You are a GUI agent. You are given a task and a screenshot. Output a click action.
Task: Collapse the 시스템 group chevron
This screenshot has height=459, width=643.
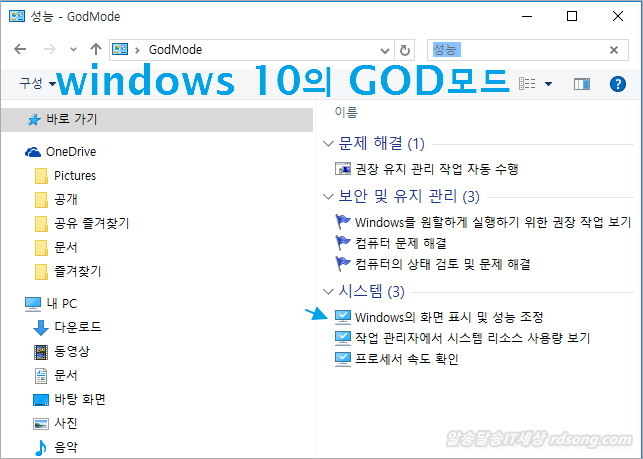pyautogui.click(x=329, y=292)
